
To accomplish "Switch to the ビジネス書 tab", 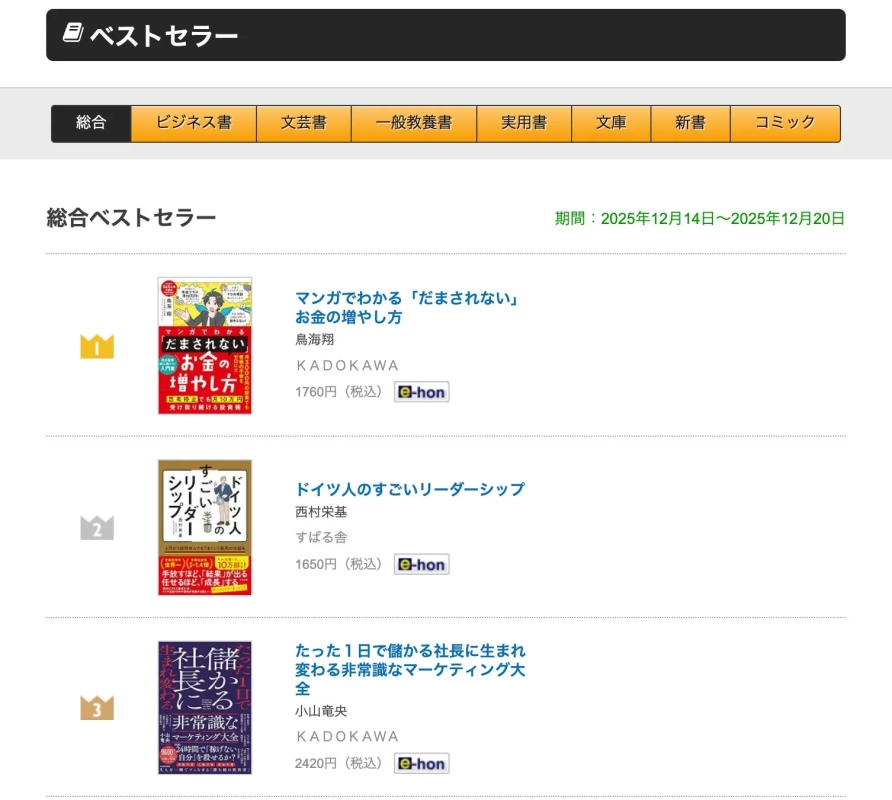I will (x=194, y=122).
